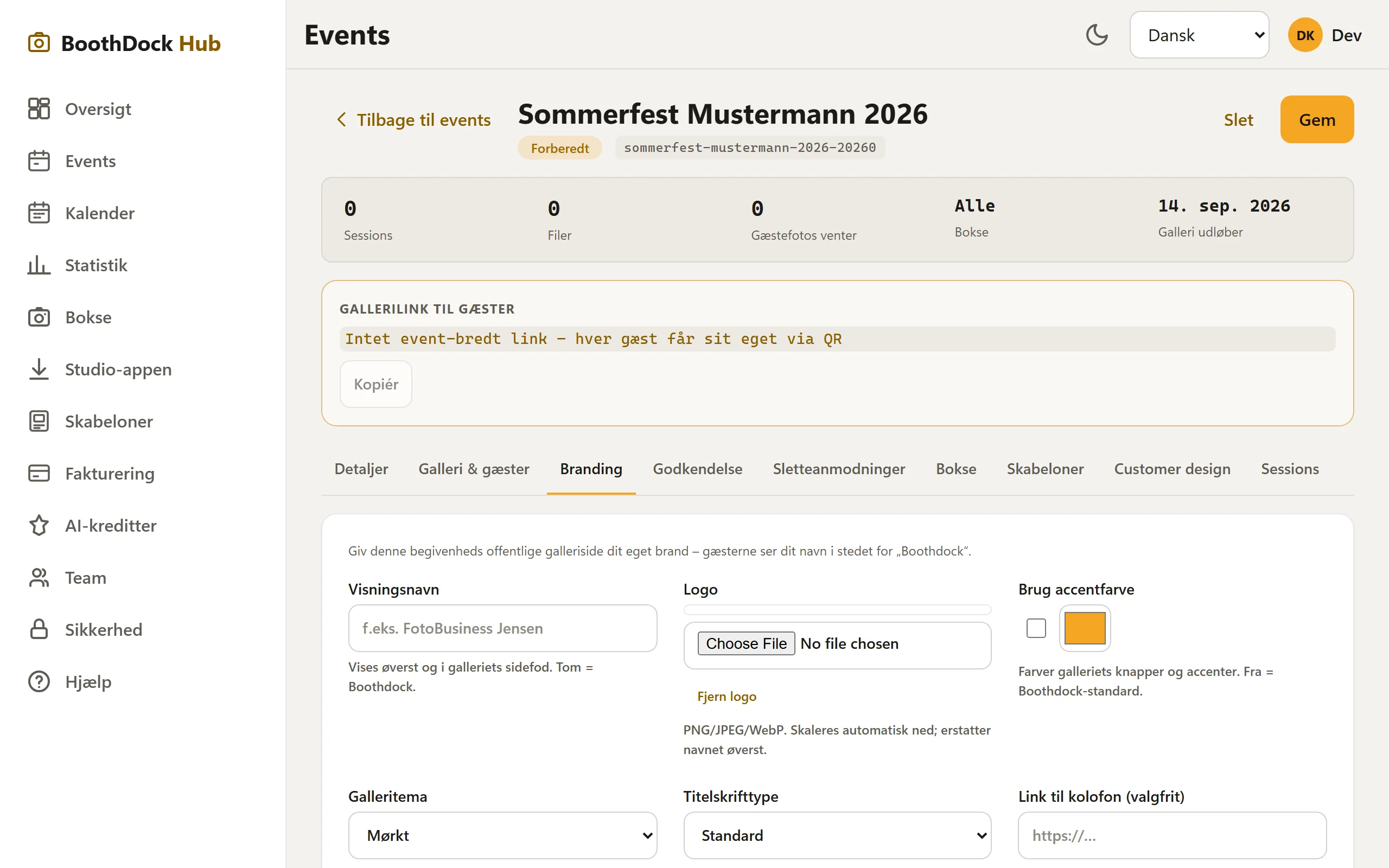Focus the Visningsnavn input field
1389x868 pixels.
coord(502,628)
